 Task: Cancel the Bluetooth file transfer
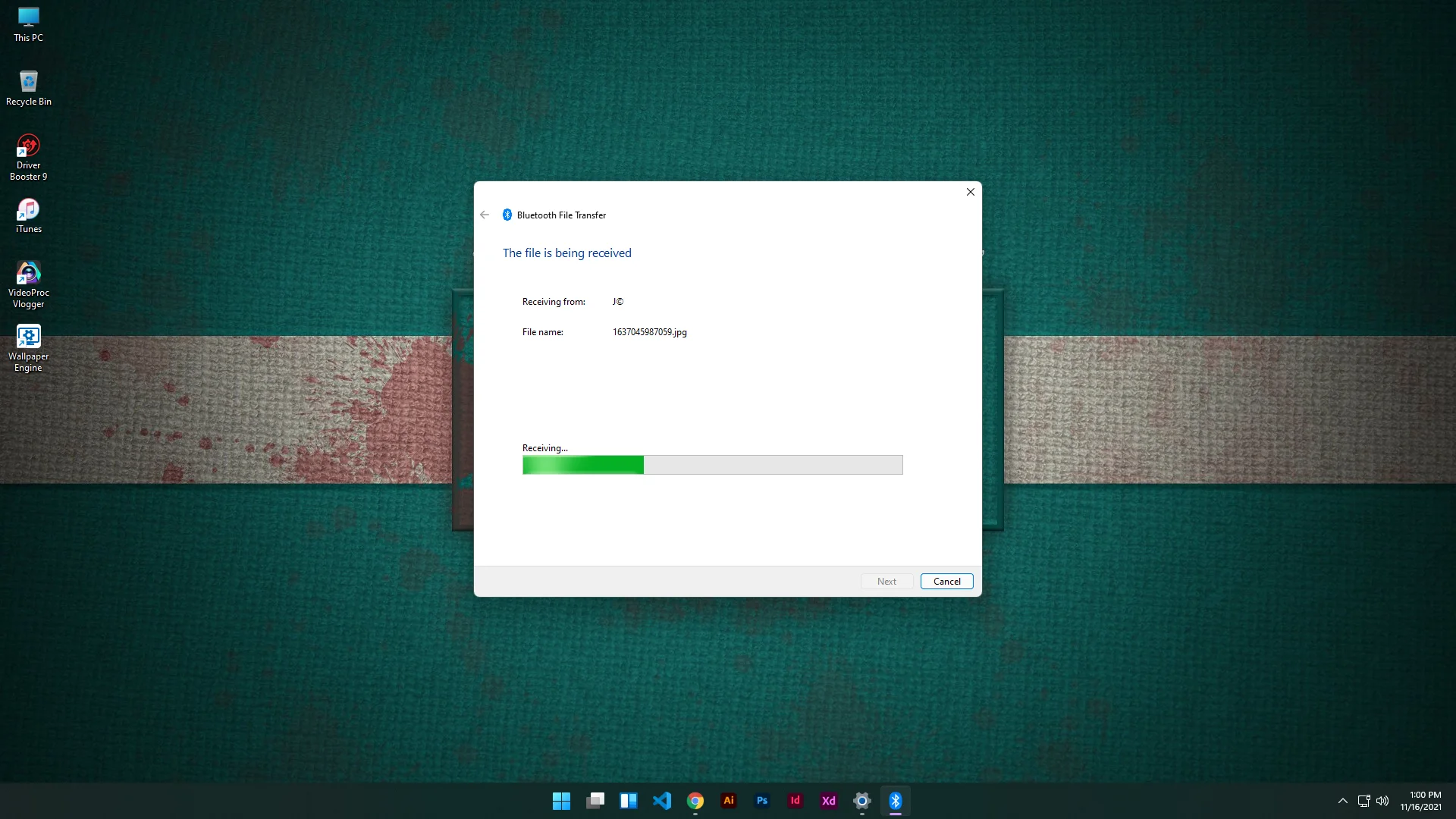[946, 582]
